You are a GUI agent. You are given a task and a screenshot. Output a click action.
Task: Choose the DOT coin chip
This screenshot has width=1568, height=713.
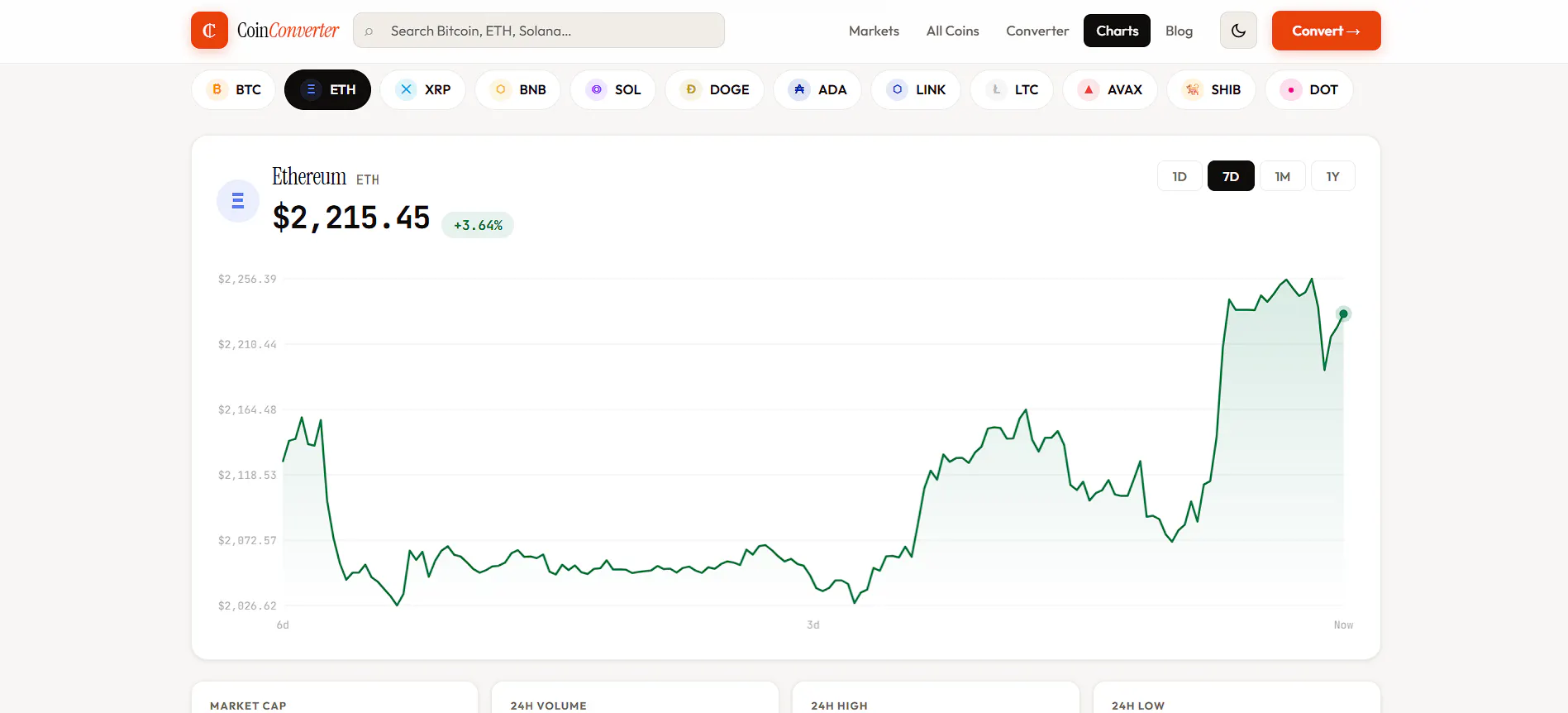[x=1309, y=89]
